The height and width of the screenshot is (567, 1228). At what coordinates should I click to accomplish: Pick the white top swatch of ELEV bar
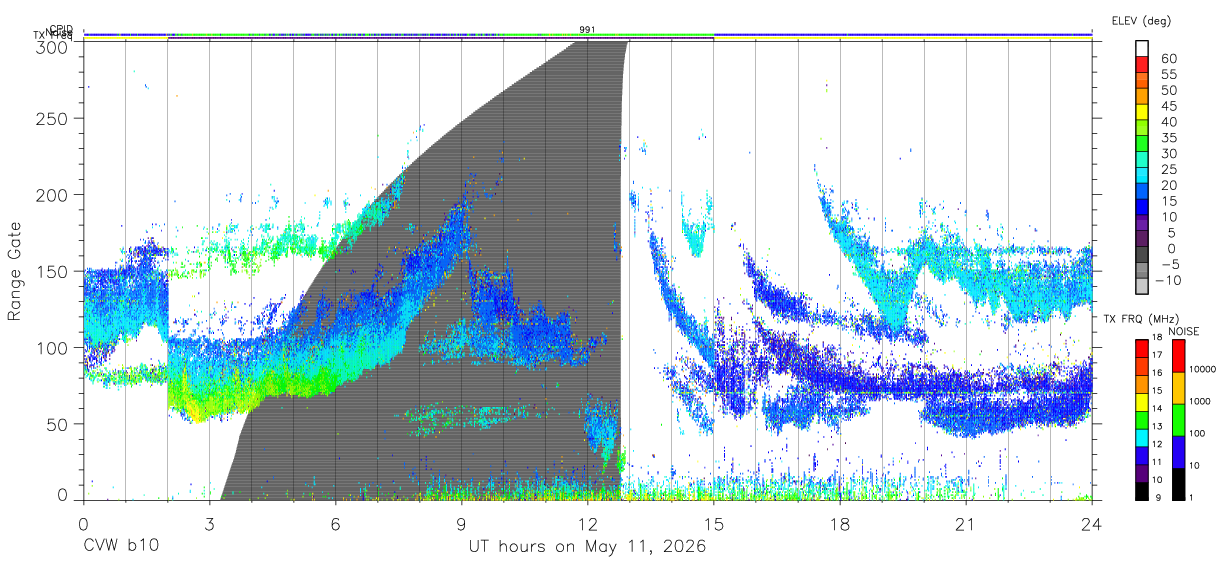(x=1142, y=48)
